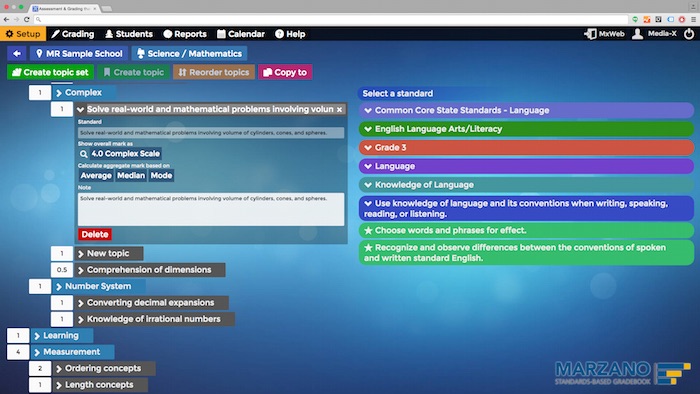Image resolution: width=700 pixels, height=394 pixels.
Task: Expand the Number System topic set
Action: tap(98, 286)
